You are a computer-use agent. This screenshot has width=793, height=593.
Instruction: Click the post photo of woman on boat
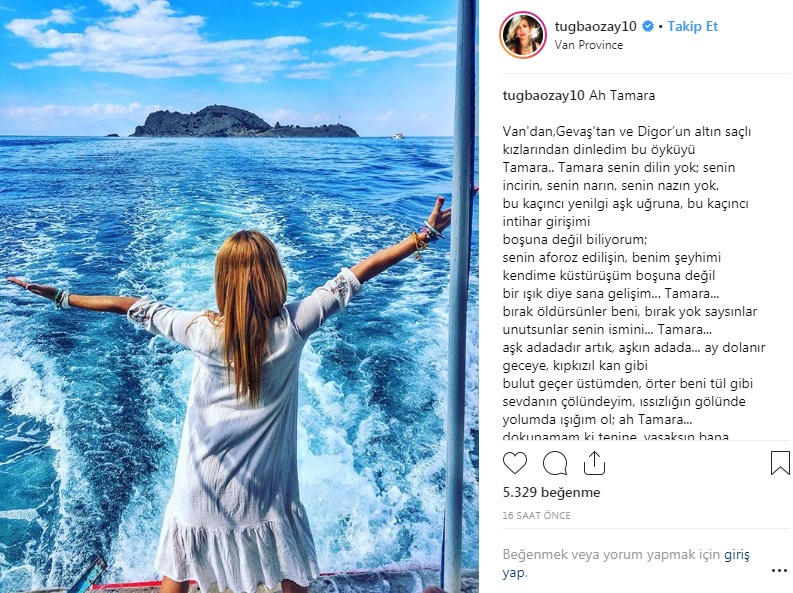[239, 296]
